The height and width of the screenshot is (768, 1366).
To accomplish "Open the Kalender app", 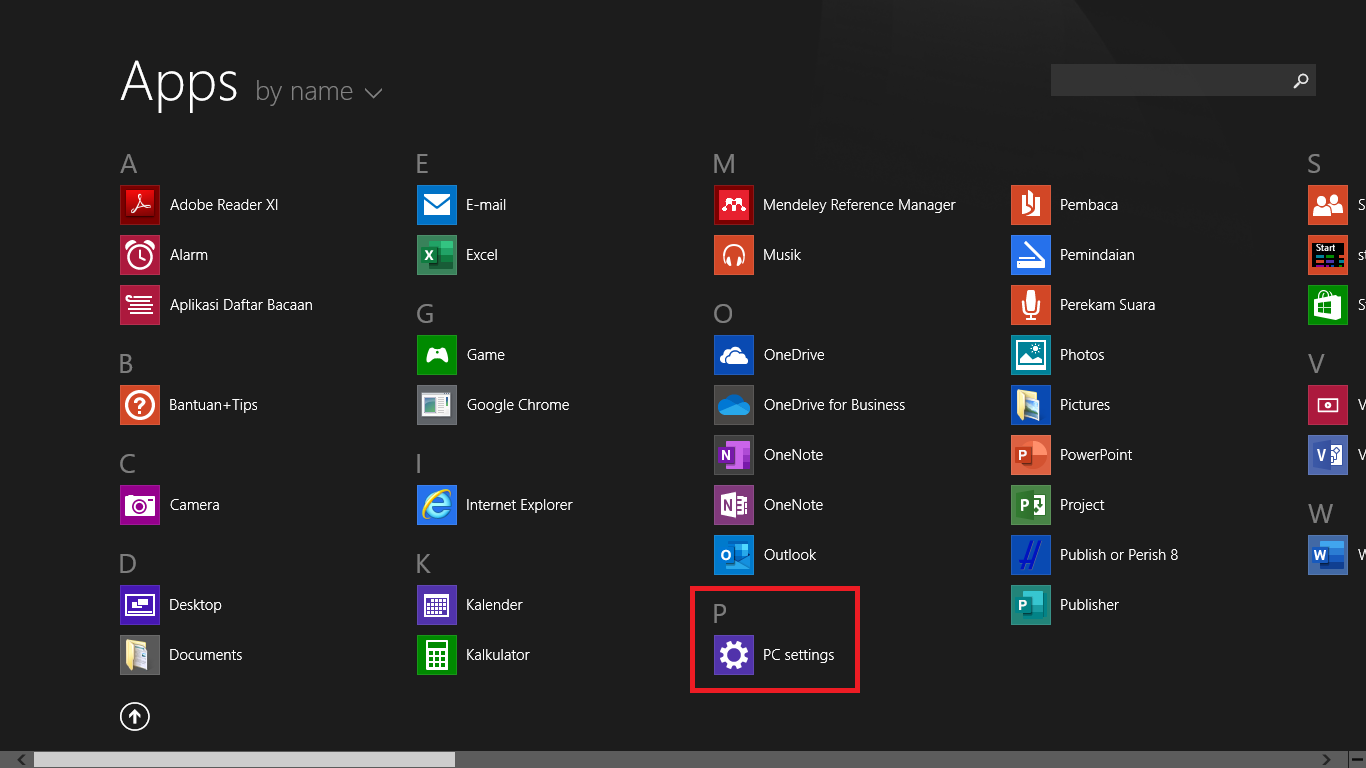I will pos(470,605).
